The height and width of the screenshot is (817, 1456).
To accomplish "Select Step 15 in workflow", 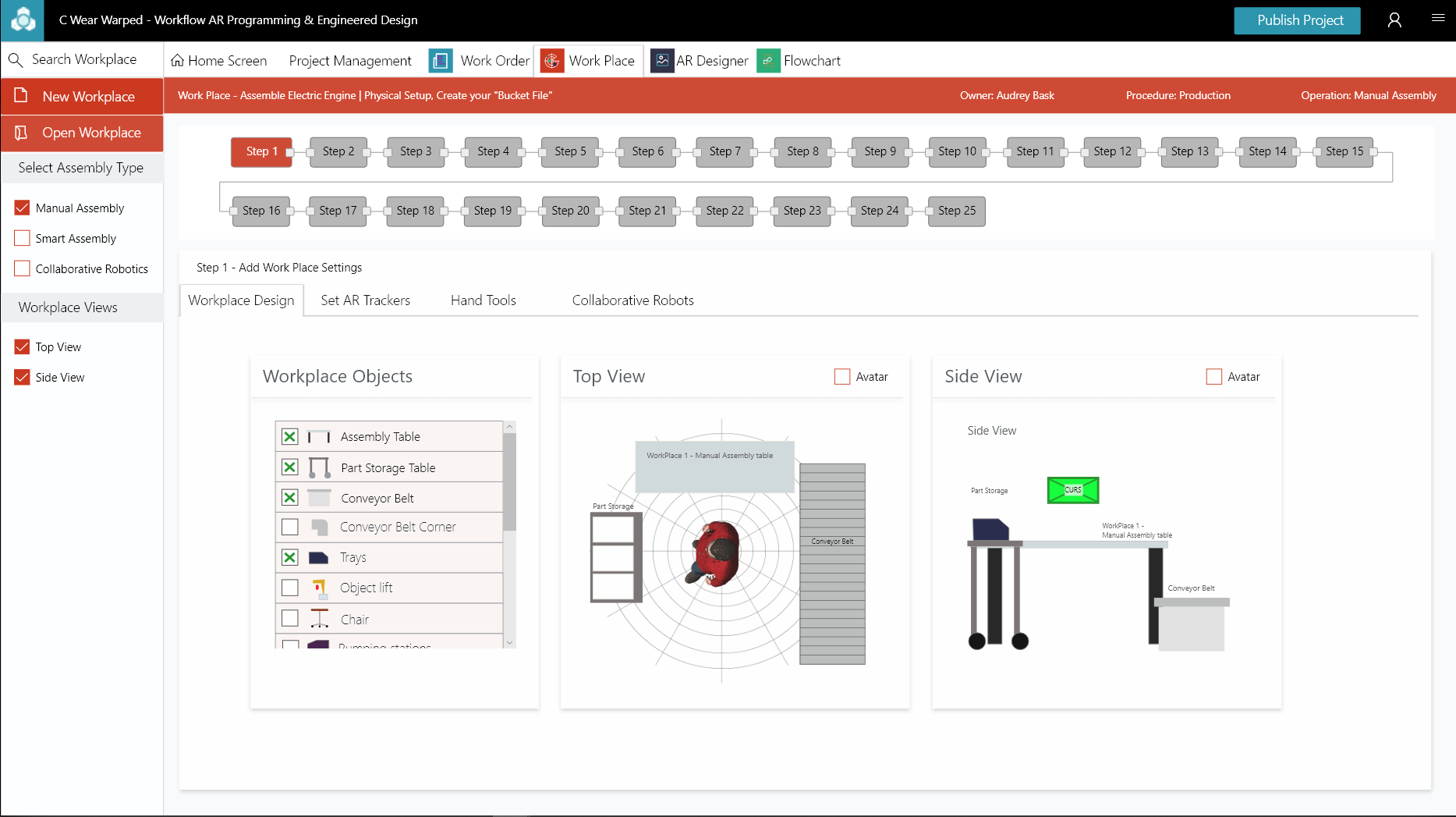I will click(x=1344, y=151).
